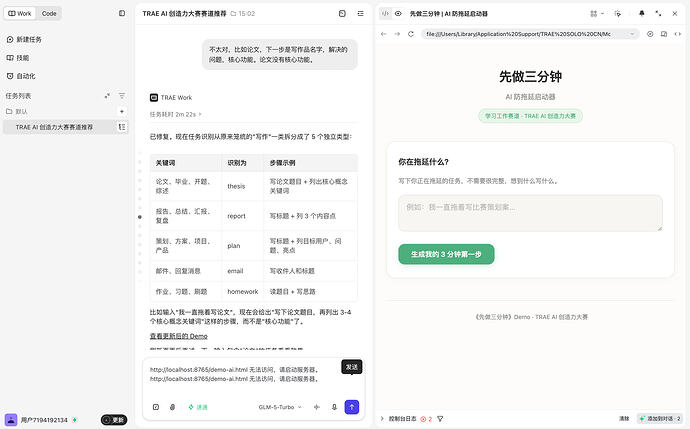Reload the preview page
The height and width of the screenshot is (429, 690).
tap(411, 34)
